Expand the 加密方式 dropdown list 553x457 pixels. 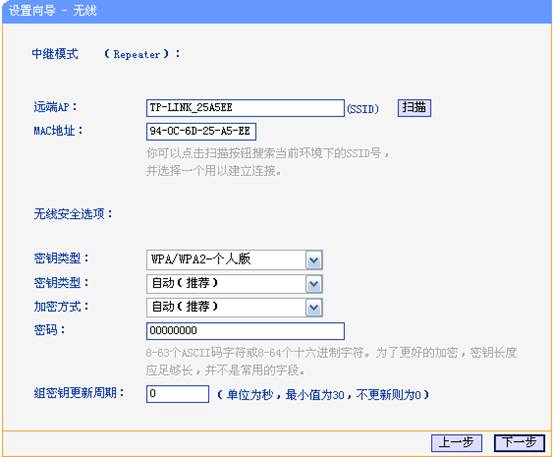[235, 307]
